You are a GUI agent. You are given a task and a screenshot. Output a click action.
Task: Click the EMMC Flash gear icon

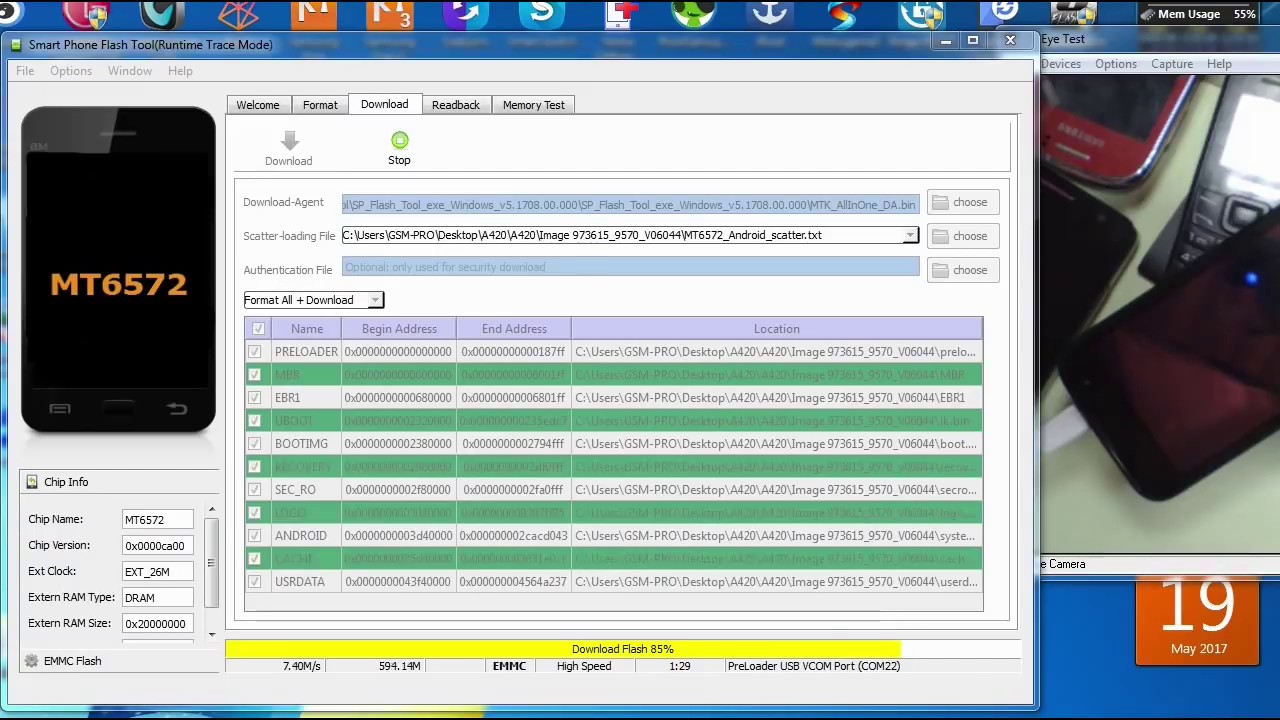click(x=31, y=661)
